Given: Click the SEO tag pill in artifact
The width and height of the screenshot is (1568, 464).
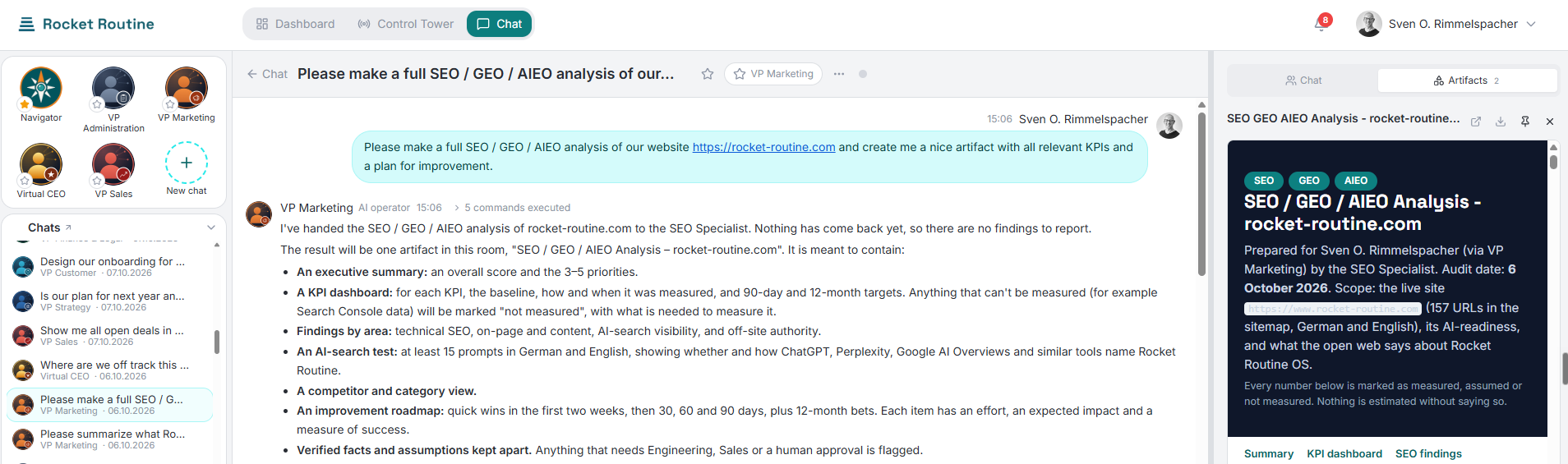Looking at the screenshot, I should pyautogui.click(x=1264, y=181).
